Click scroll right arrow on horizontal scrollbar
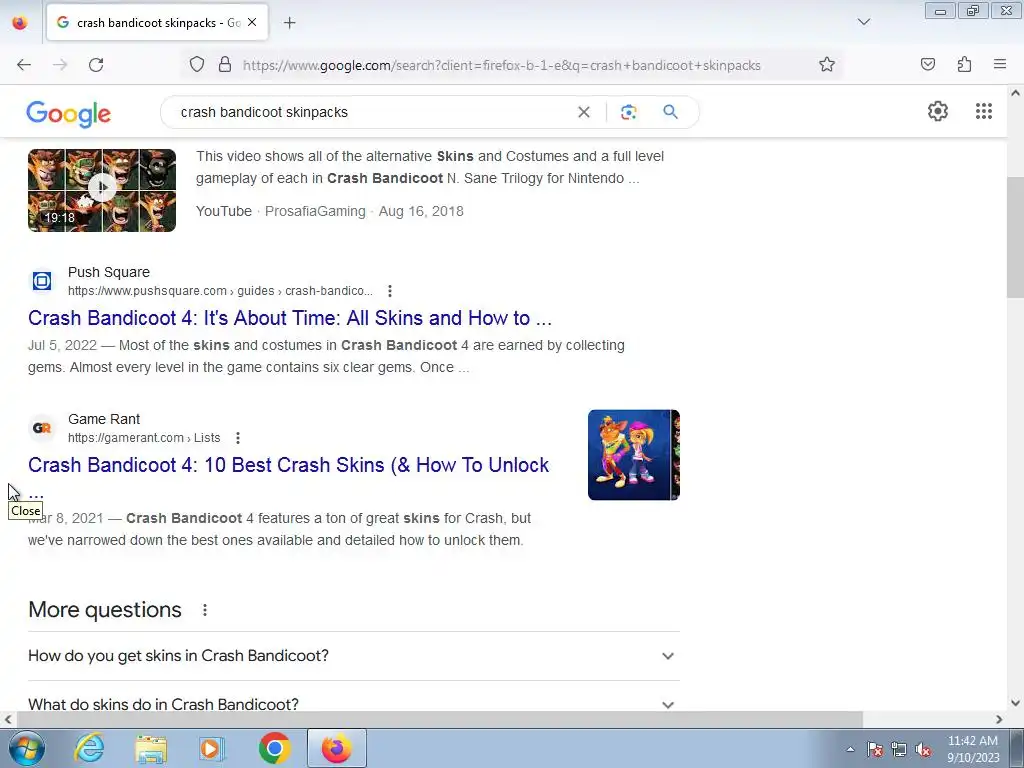1024x768 pixels. click(999, 720)
